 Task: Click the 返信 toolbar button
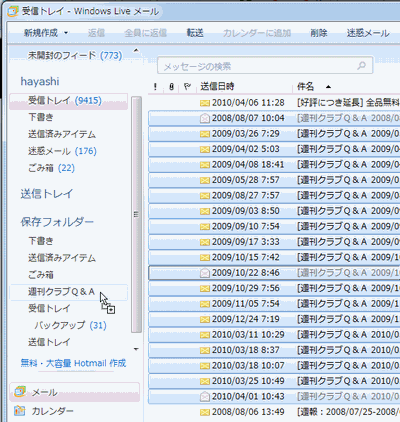(96, 33)
